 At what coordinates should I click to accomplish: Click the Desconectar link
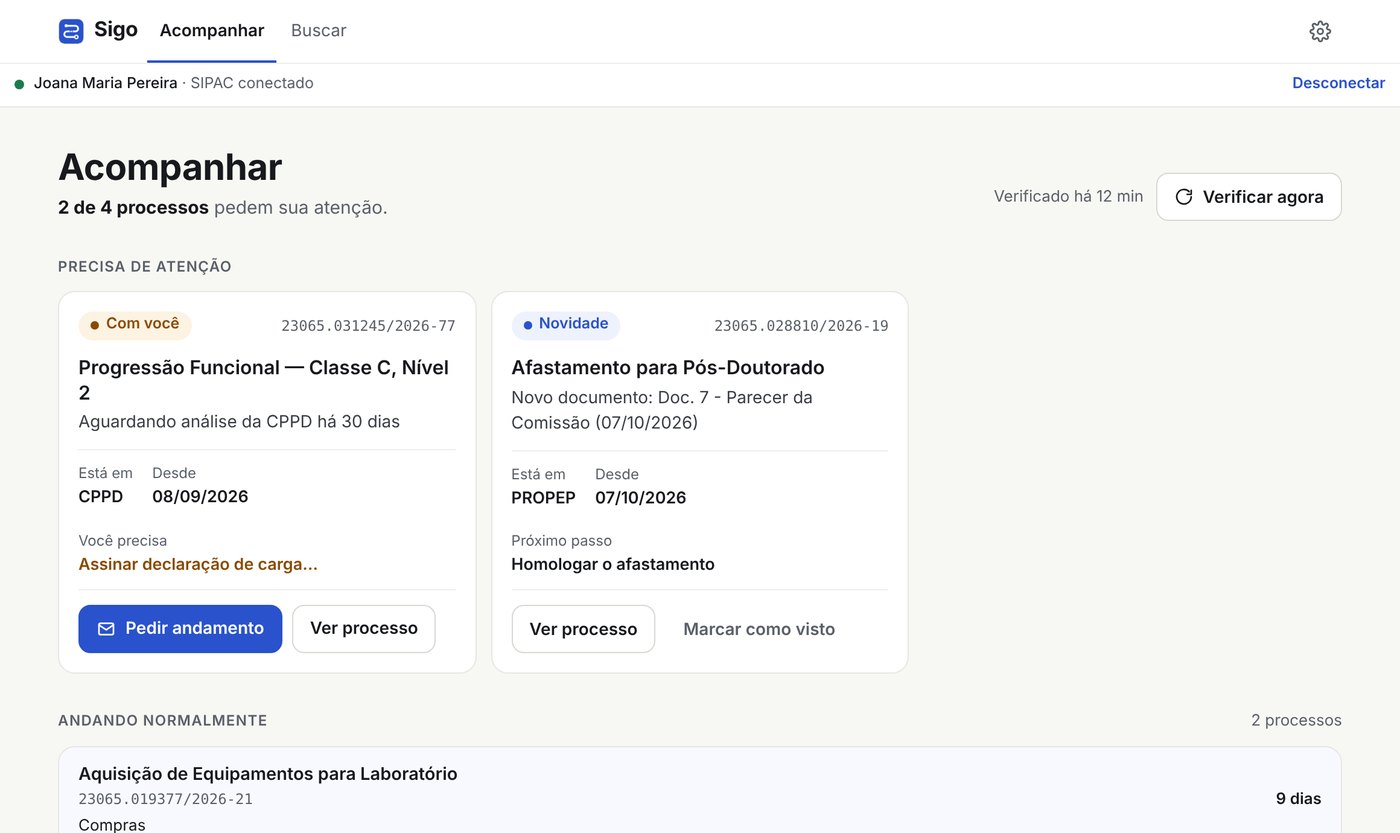[1339, 83]
